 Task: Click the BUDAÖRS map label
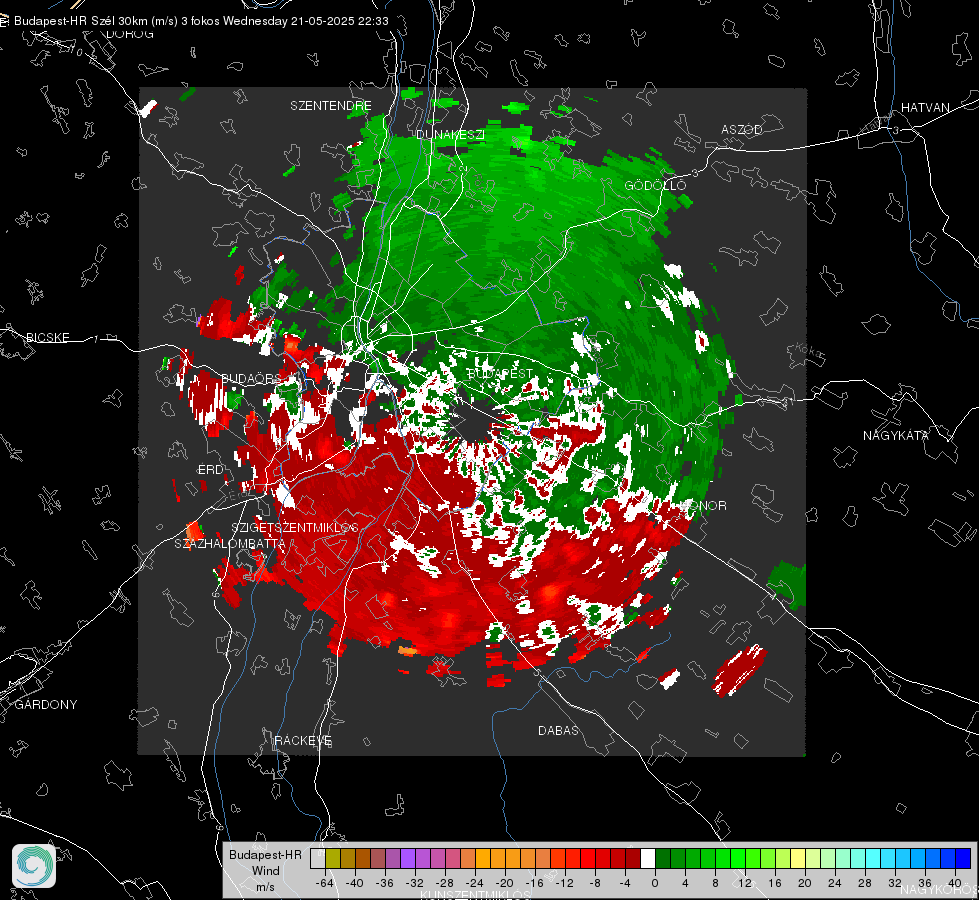pyautogui.click(x=251, y=378)
